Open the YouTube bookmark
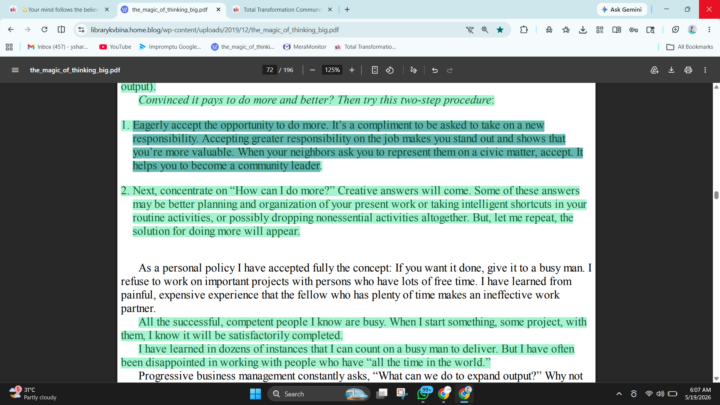Image resolution: width=720 pixels, height=405 pixels. pos(115,47)
